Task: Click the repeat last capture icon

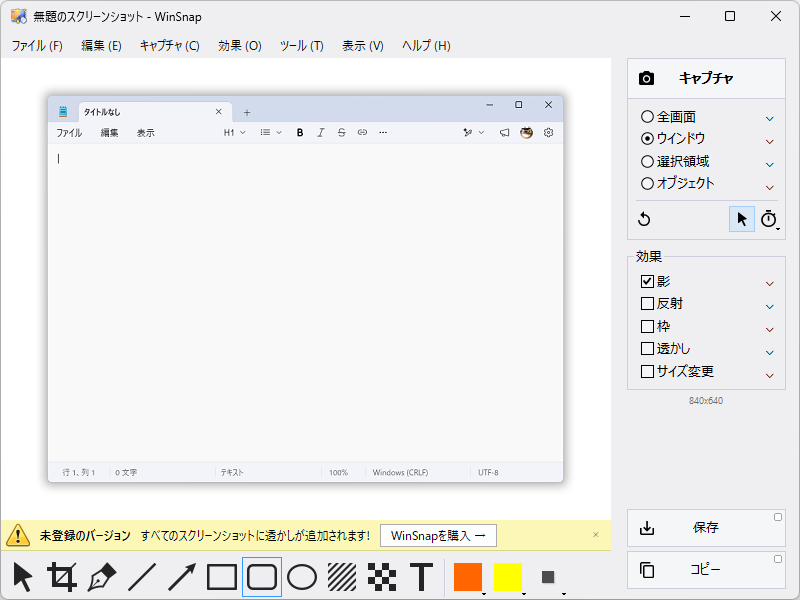Action: [x=644, y=219]
